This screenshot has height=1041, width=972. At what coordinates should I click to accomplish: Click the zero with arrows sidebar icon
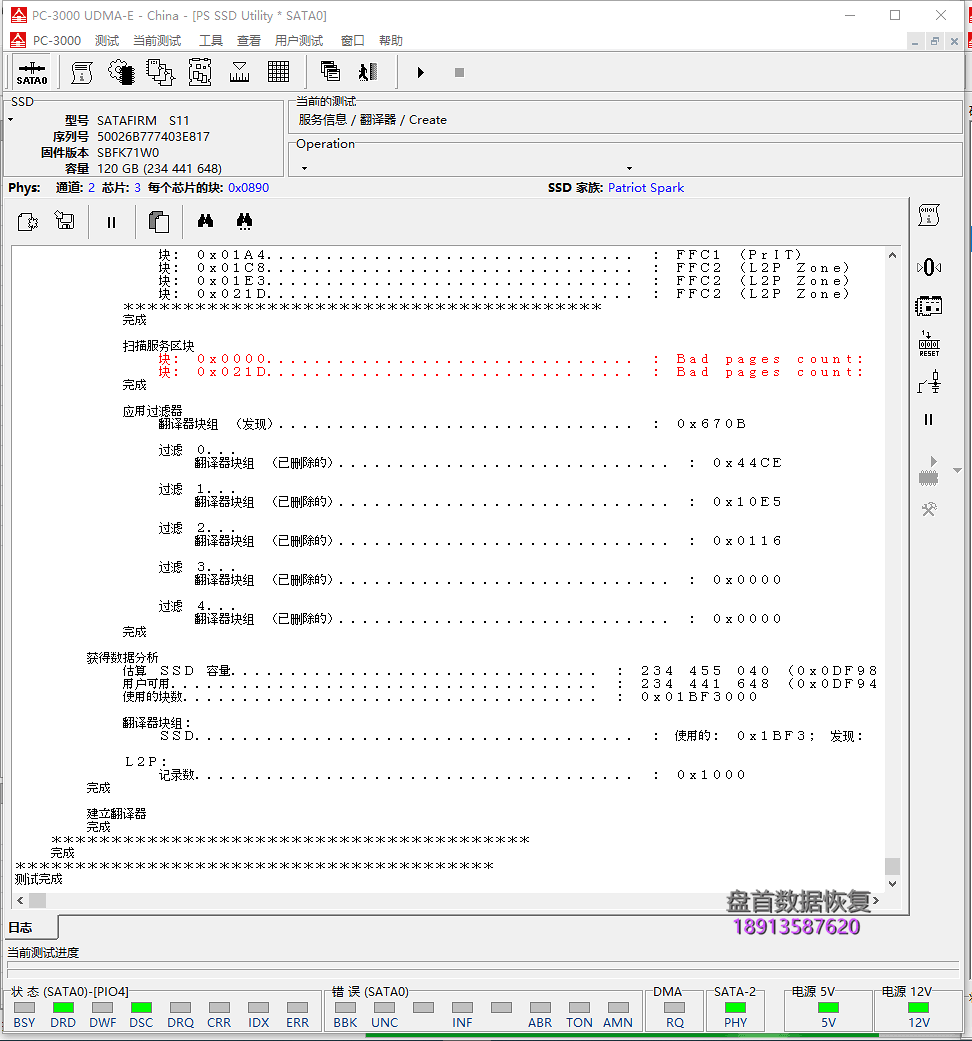[x=929, y=268]
